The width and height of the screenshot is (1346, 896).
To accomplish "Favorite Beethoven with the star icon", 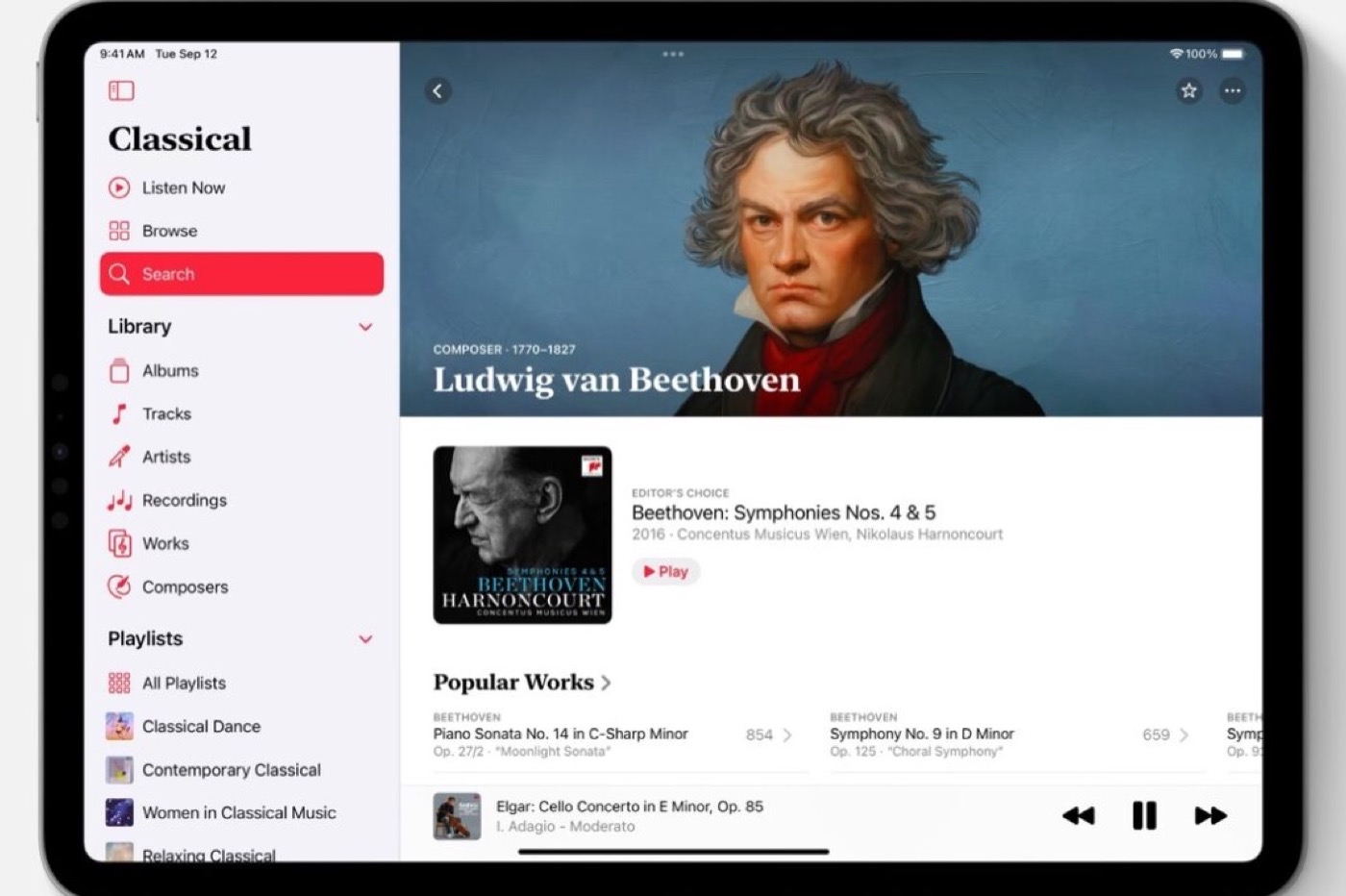I will point(1189,91).
